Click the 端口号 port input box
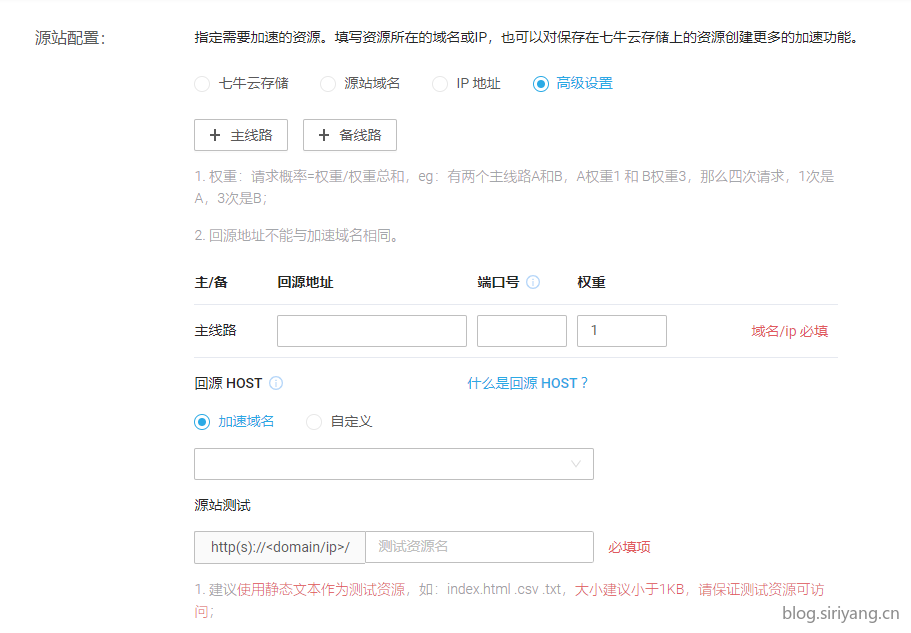This screenshot has width=911, height=633. pos(521,331)
